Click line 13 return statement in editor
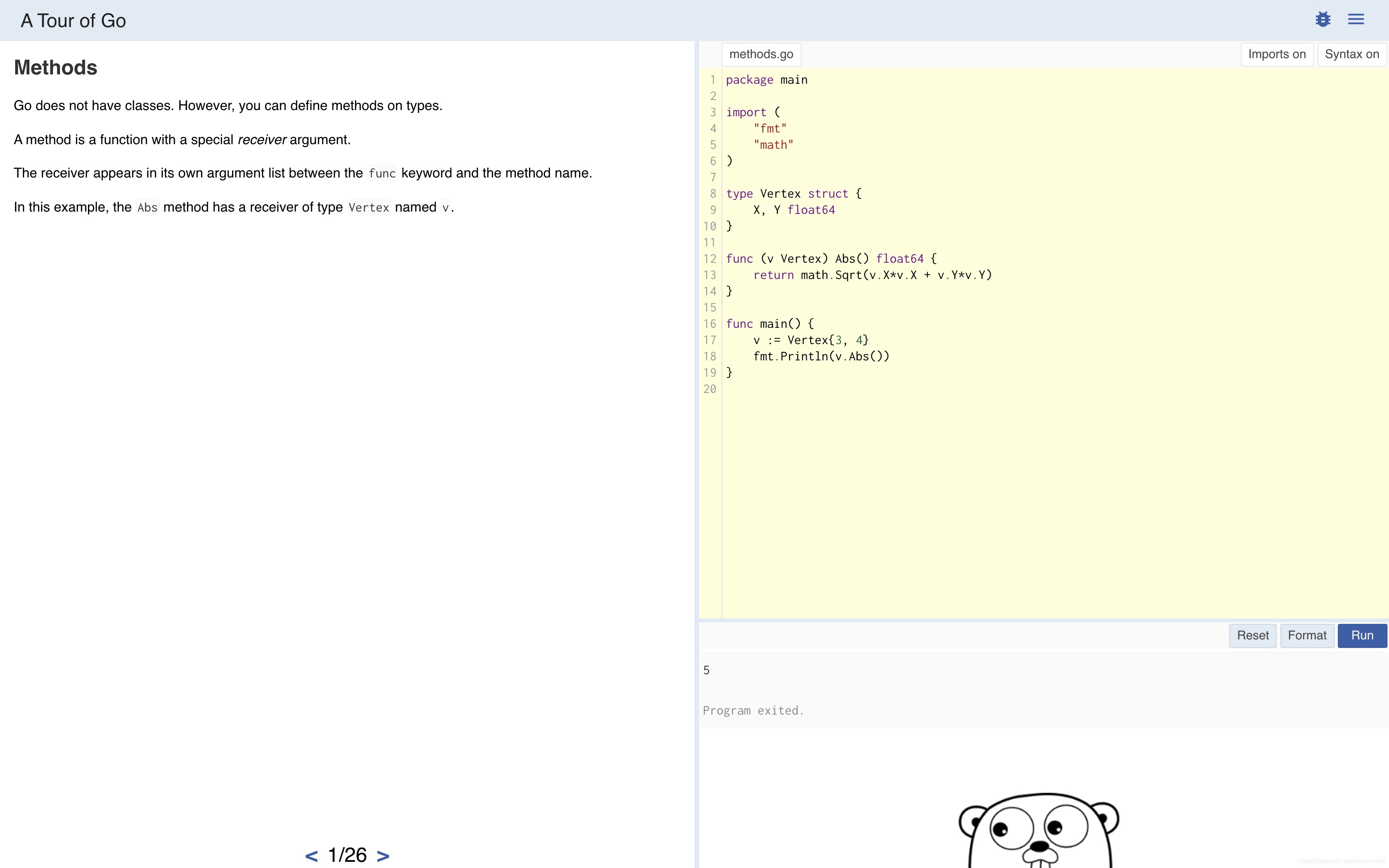This screenshot has width=1389, height=868. (x=872, y=275)
